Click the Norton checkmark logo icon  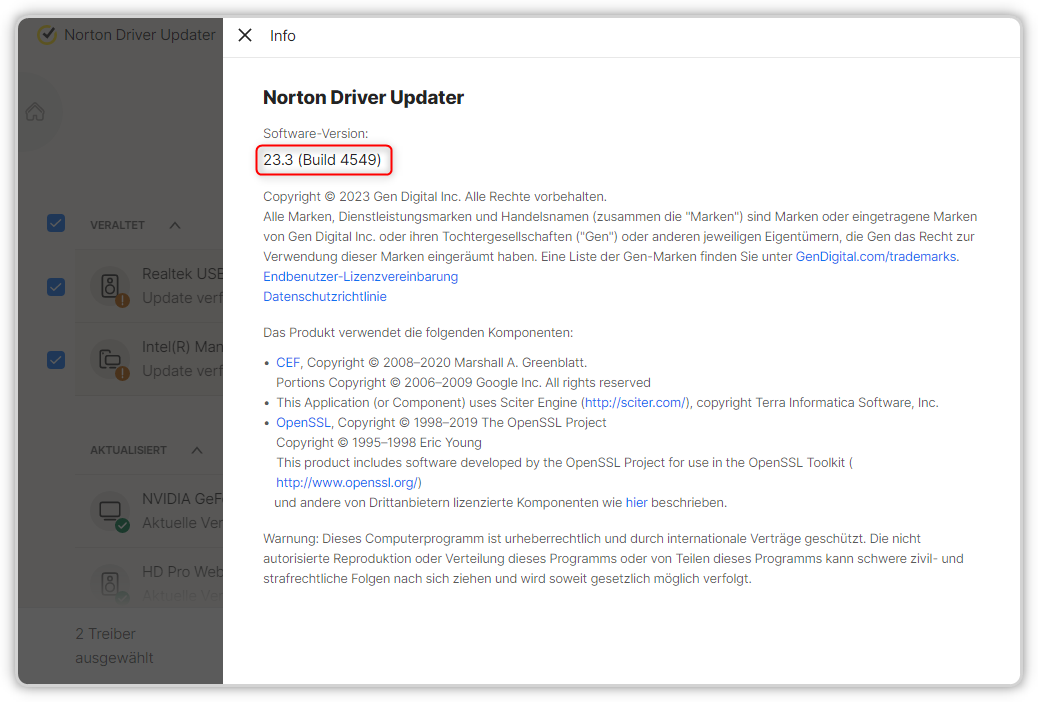pos(46,34)
